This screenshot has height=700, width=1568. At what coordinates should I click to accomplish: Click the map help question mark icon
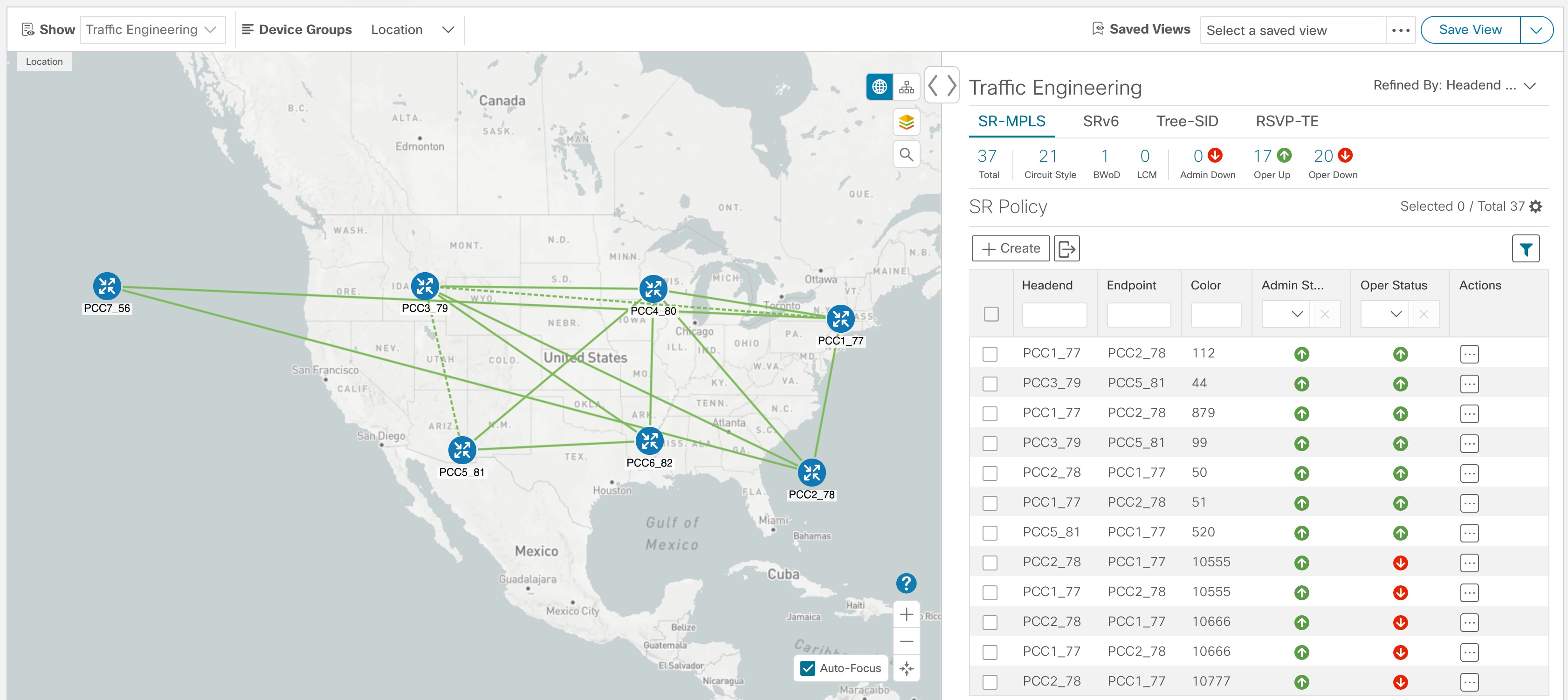[906, 584]
